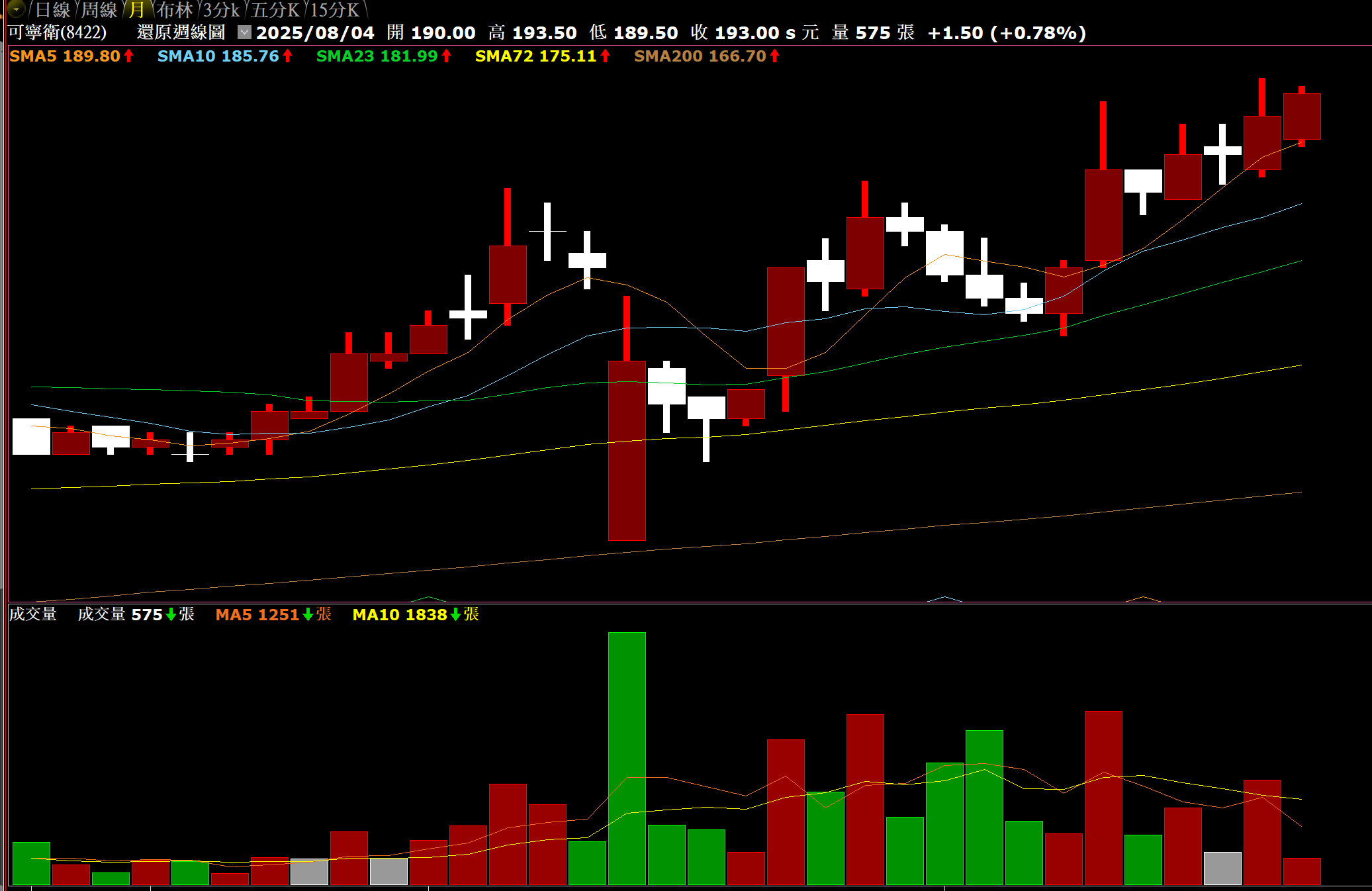The width and height of the screenshot is (1372, 891).
Task: Click the orange SMA5 189.80 indicator label
Action: point(65,56)
